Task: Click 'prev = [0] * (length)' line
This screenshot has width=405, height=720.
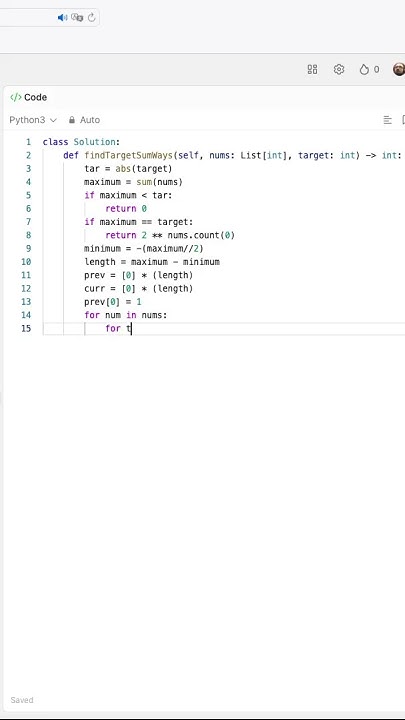Action: click(139, 275)
